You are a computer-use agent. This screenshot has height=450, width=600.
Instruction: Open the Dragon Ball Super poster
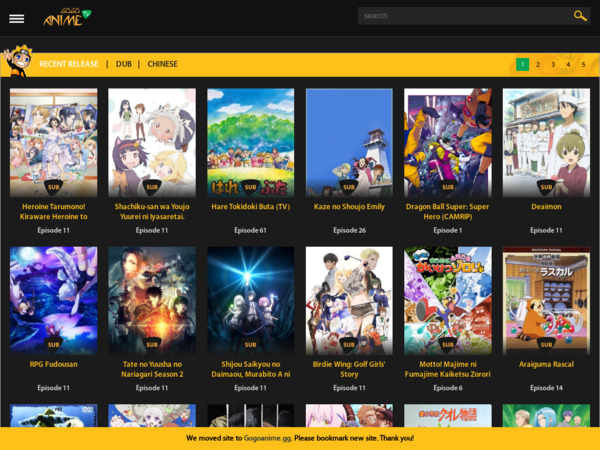click(448, 143)
